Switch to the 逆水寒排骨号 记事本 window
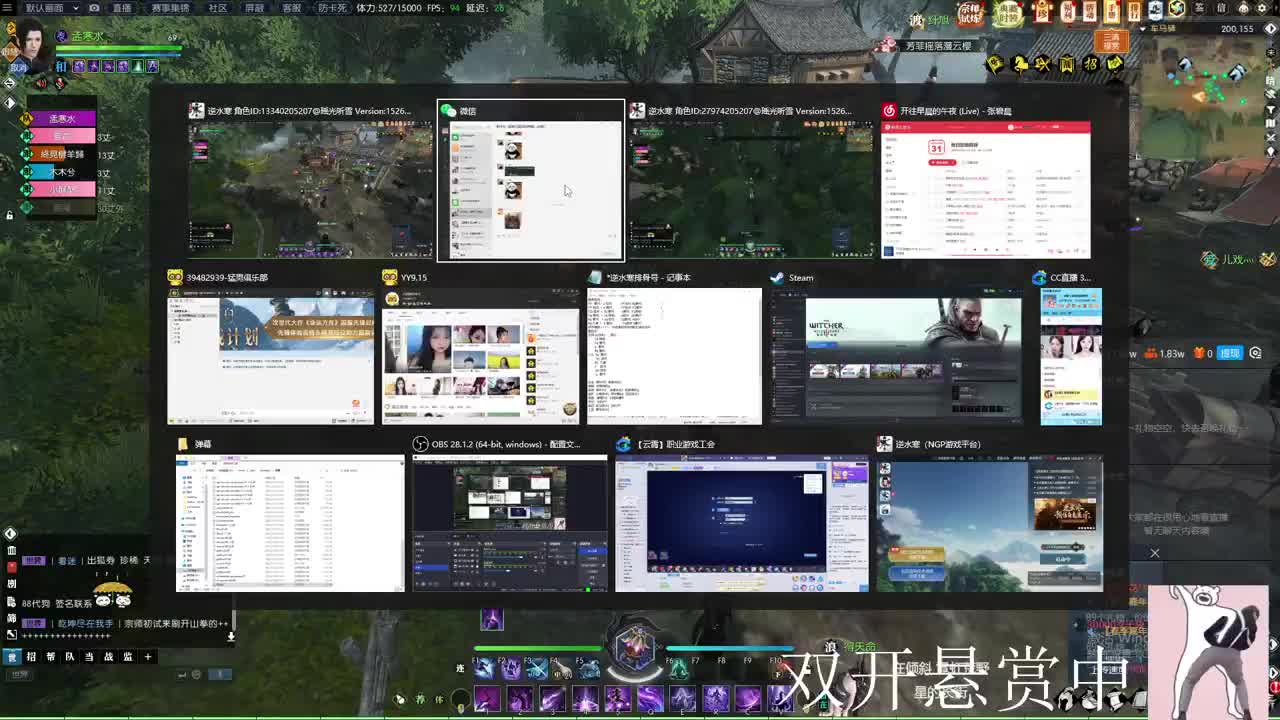 coord(674,348)
